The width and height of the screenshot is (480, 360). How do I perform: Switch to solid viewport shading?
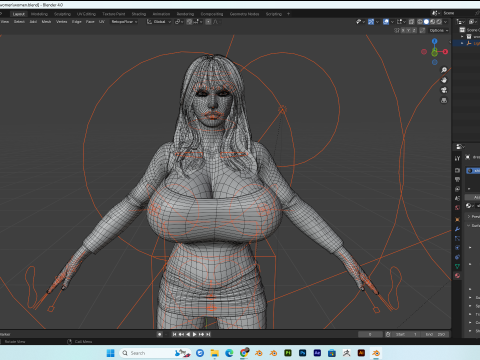click(x=426, y=22)
